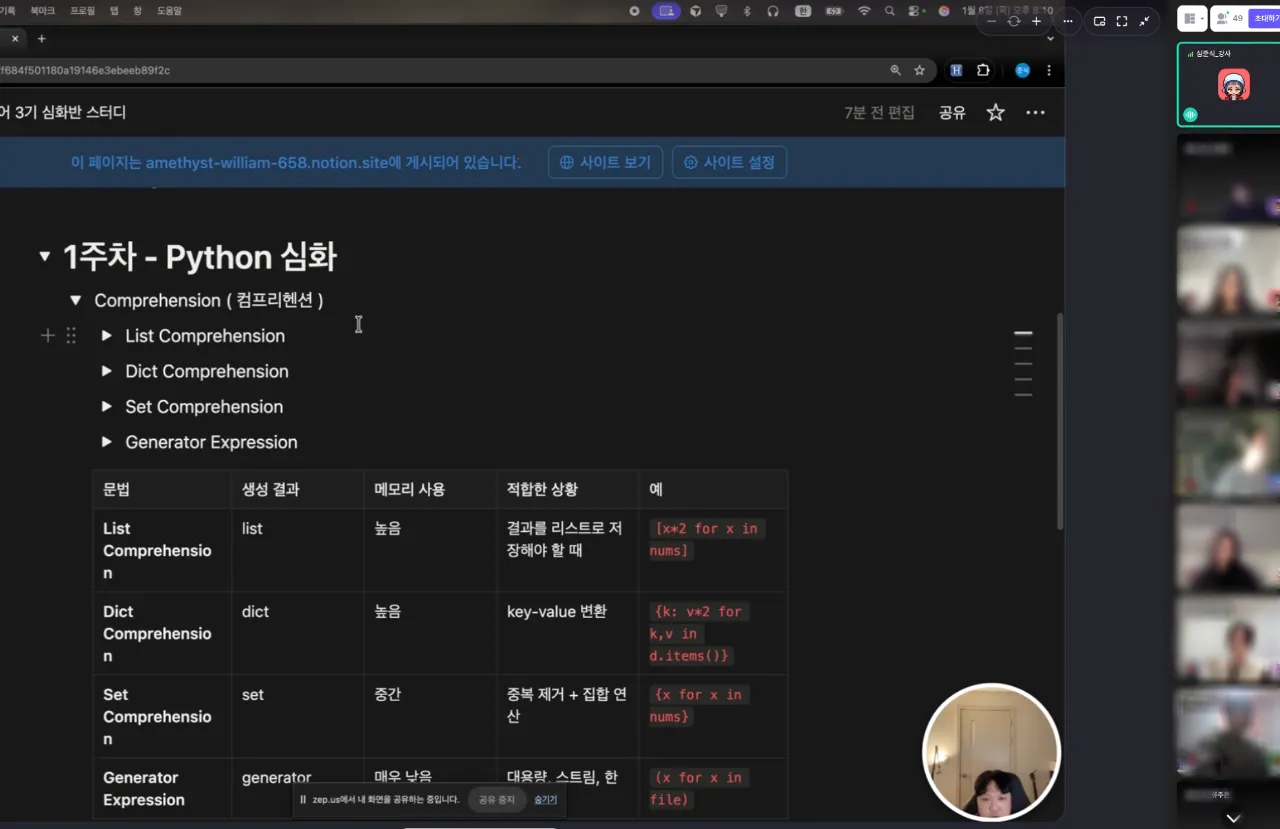1280x829 pixels.
Task: Toggle the instructor's green audio indicator
Action: (1189, 115)
